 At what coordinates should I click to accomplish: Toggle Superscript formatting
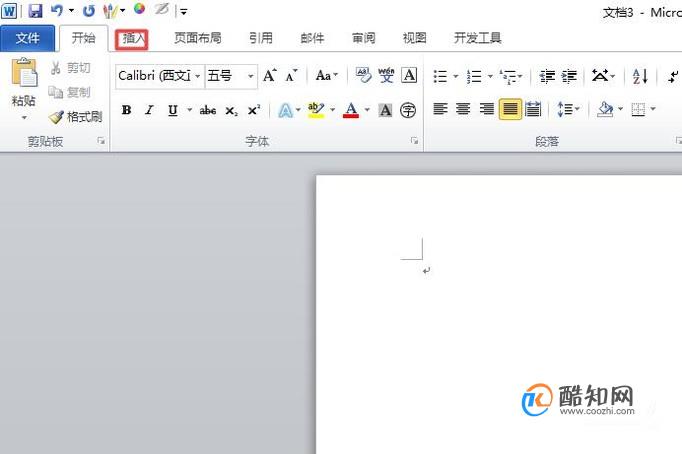point(254,110)
